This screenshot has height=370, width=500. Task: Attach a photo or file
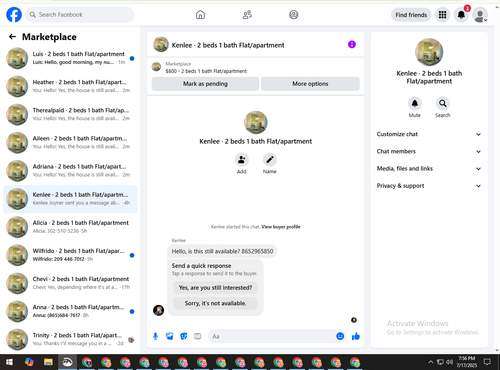(x=170, y=336)
